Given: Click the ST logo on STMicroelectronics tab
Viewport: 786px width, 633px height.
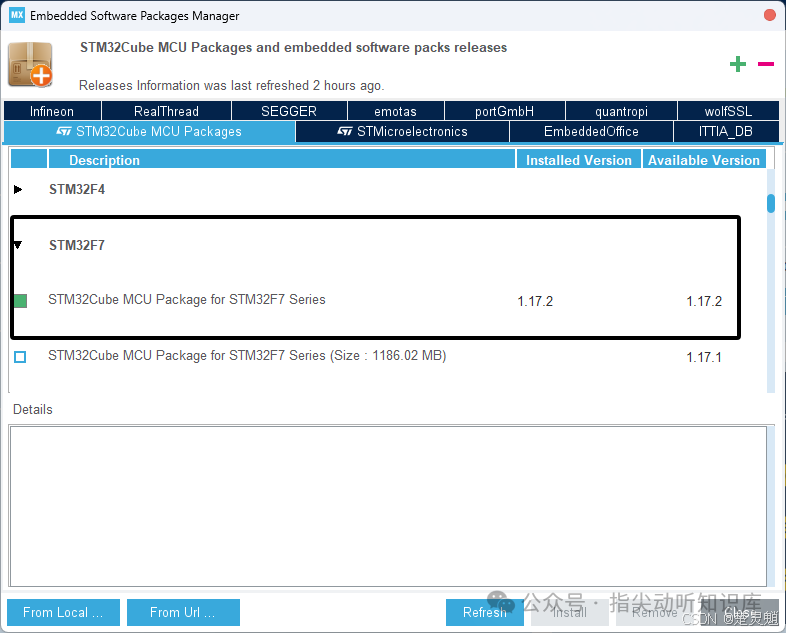Looking at the screenshot, I should [344, 131].
